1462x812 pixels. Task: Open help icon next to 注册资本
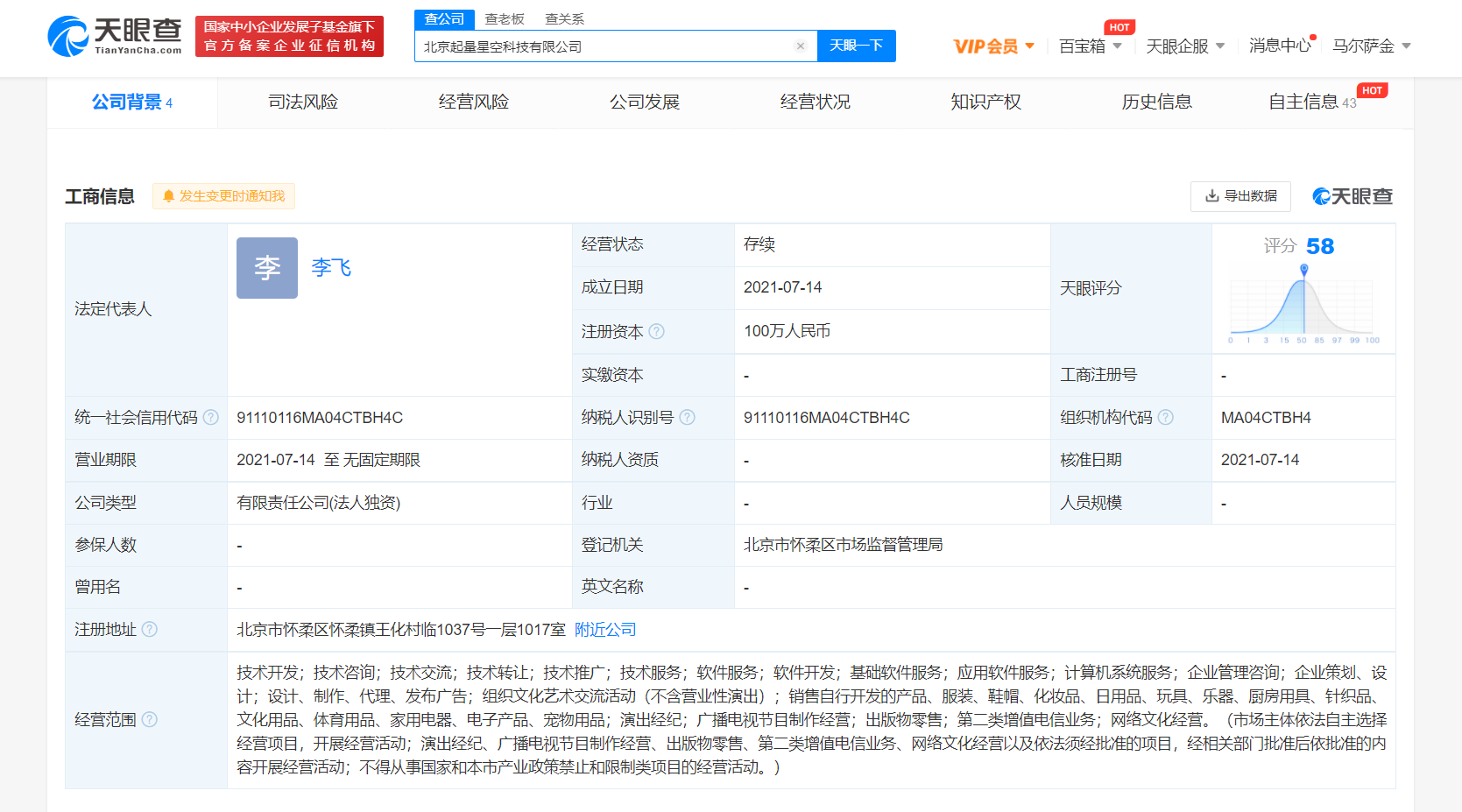pos(656,331)
